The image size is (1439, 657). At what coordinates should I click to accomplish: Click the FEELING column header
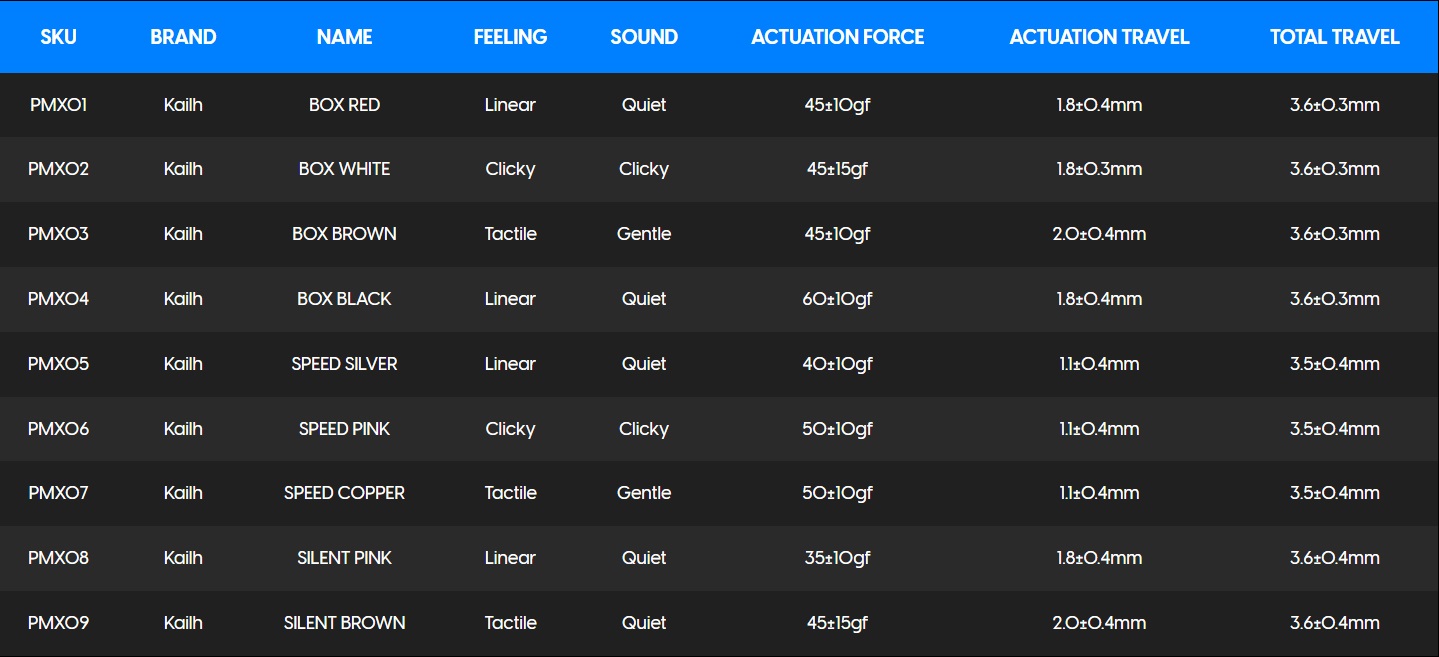pyautogui.click(x=510, y=37)
